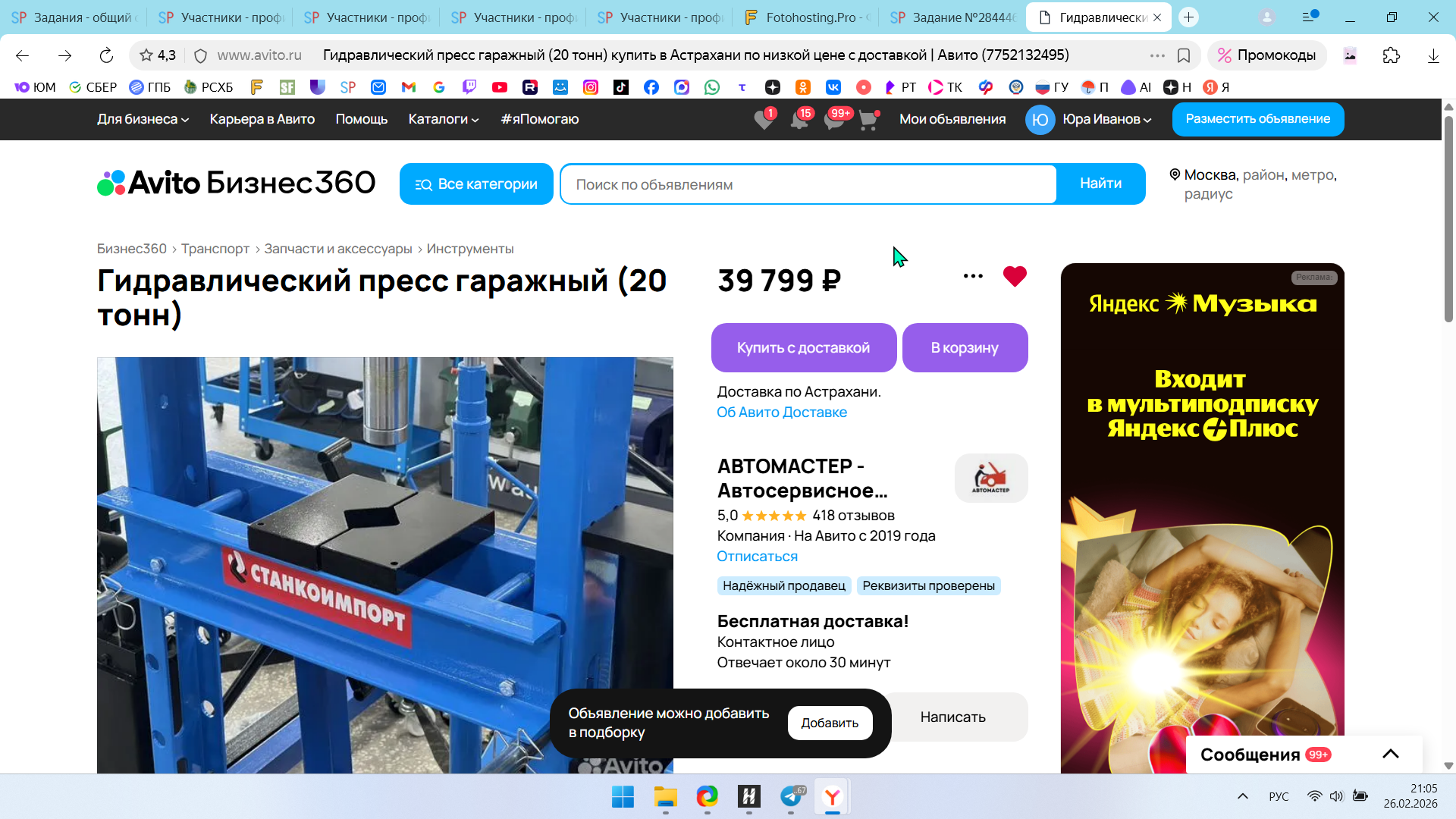
Task: Click the 'Поиск по объявлениям' search field
Action: coord(808,184)
